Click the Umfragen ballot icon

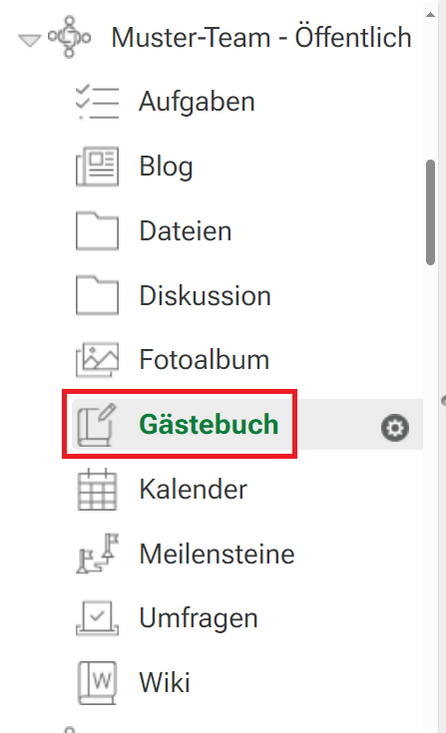(97, 618)
